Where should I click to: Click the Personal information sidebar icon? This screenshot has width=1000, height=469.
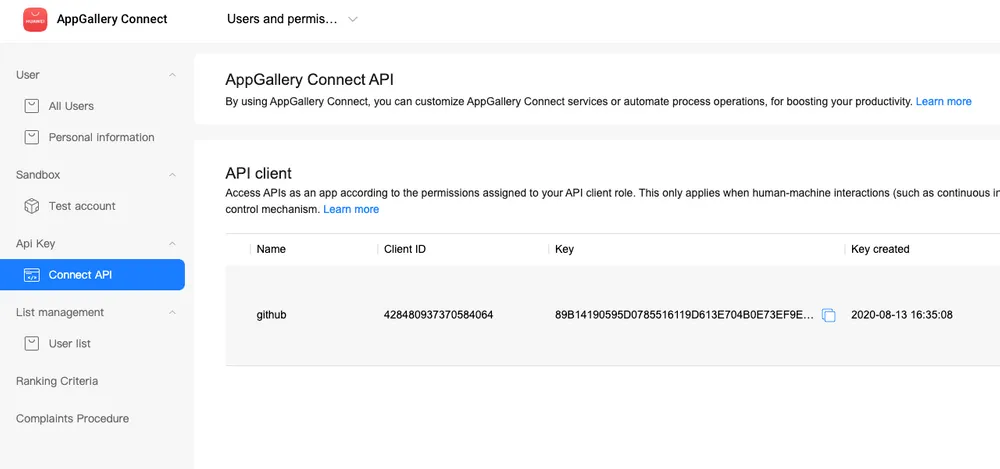tap(31, 137)
